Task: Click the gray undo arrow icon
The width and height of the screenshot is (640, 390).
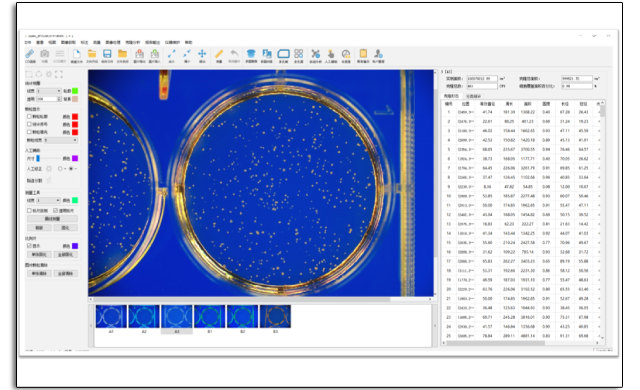Action: [x=234, y=54]
